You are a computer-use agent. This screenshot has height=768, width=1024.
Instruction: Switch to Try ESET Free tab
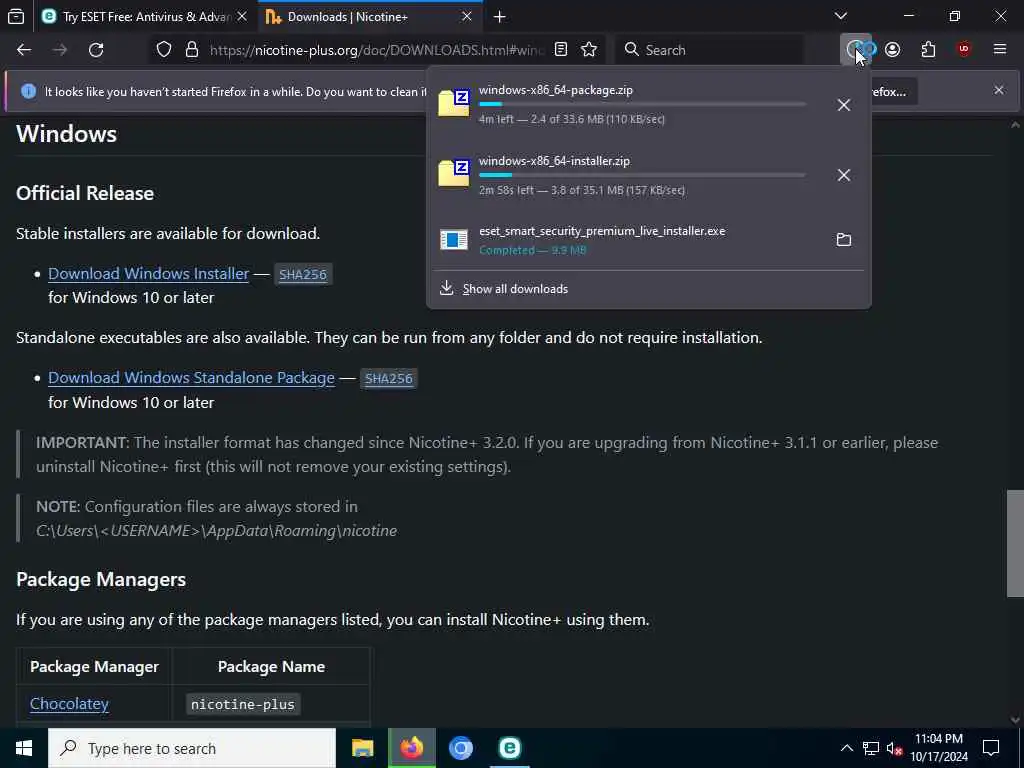144,16
